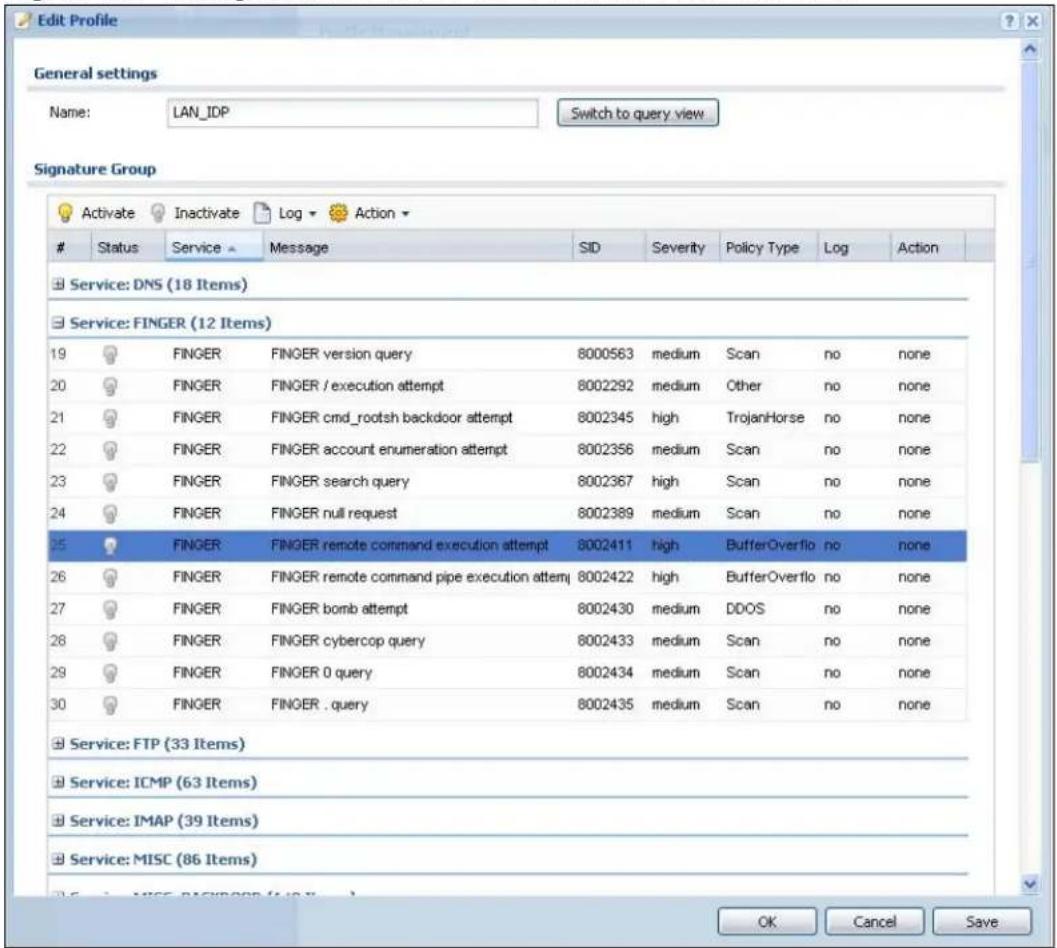Sort by the Policy Type column header
1057x948 pixels.
pyautogui.click(x=768, y=247)
